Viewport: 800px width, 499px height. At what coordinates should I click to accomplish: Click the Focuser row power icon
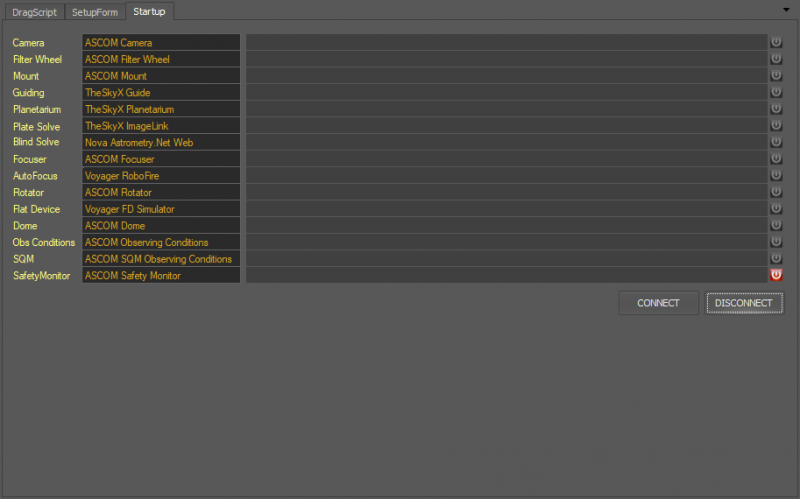pyautogui.click(x=776, y=159)
